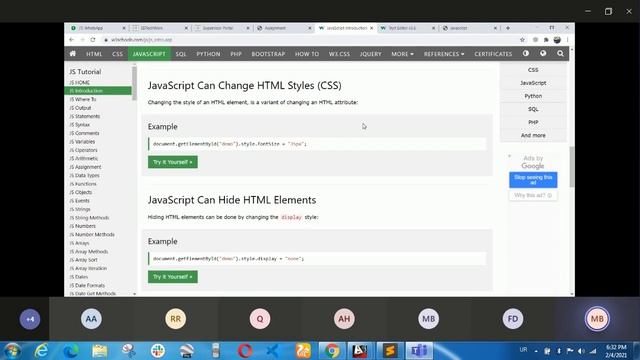Open JS Array Methods in the sidebar

pyautogui.click(x=89, y=251)
